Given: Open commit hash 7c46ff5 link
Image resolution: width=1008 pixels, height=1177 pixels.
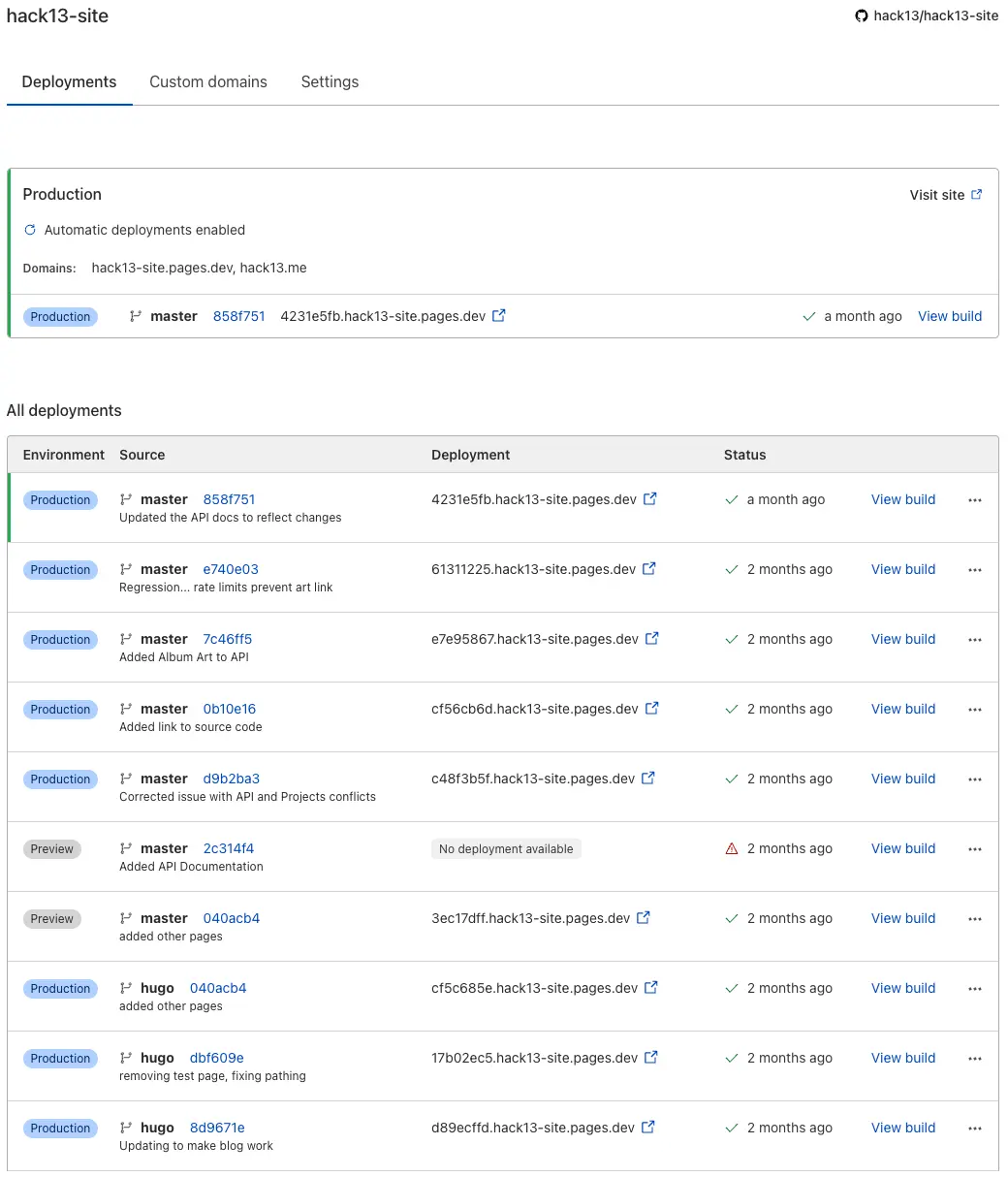Looking at the screenshot, I should (227, 639).
